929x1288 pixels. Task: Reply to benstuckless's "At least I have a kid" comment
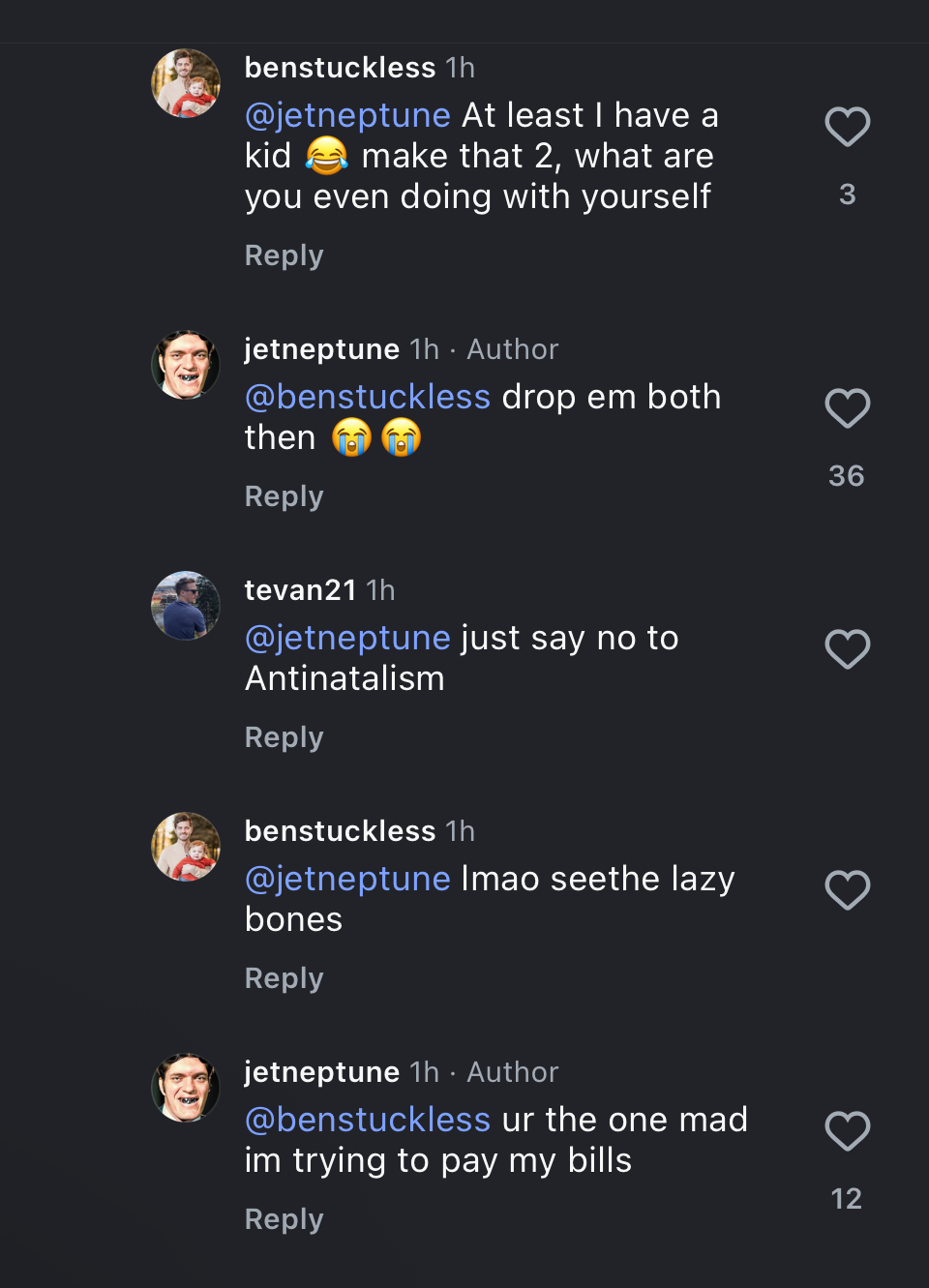coord(284,255)
